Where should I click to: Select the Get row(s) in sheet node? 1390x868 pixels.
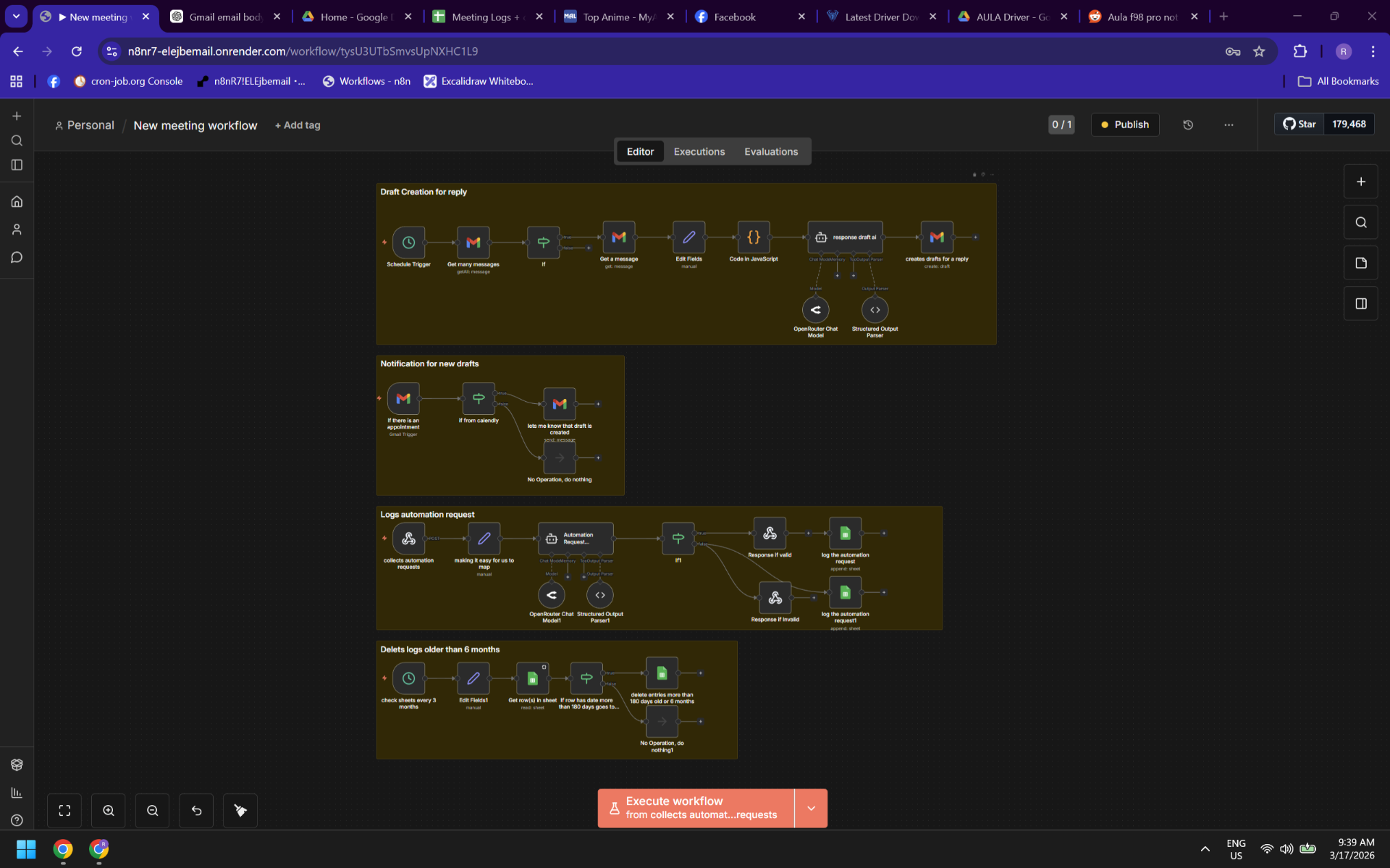[x=532, y=678]
